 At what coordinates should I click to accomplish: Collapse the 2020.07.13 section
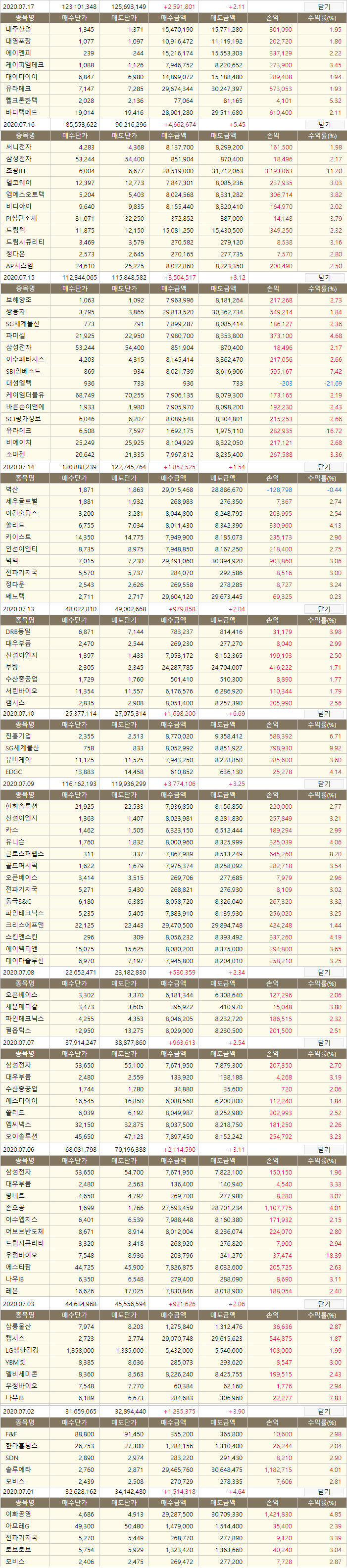[324, 609]
